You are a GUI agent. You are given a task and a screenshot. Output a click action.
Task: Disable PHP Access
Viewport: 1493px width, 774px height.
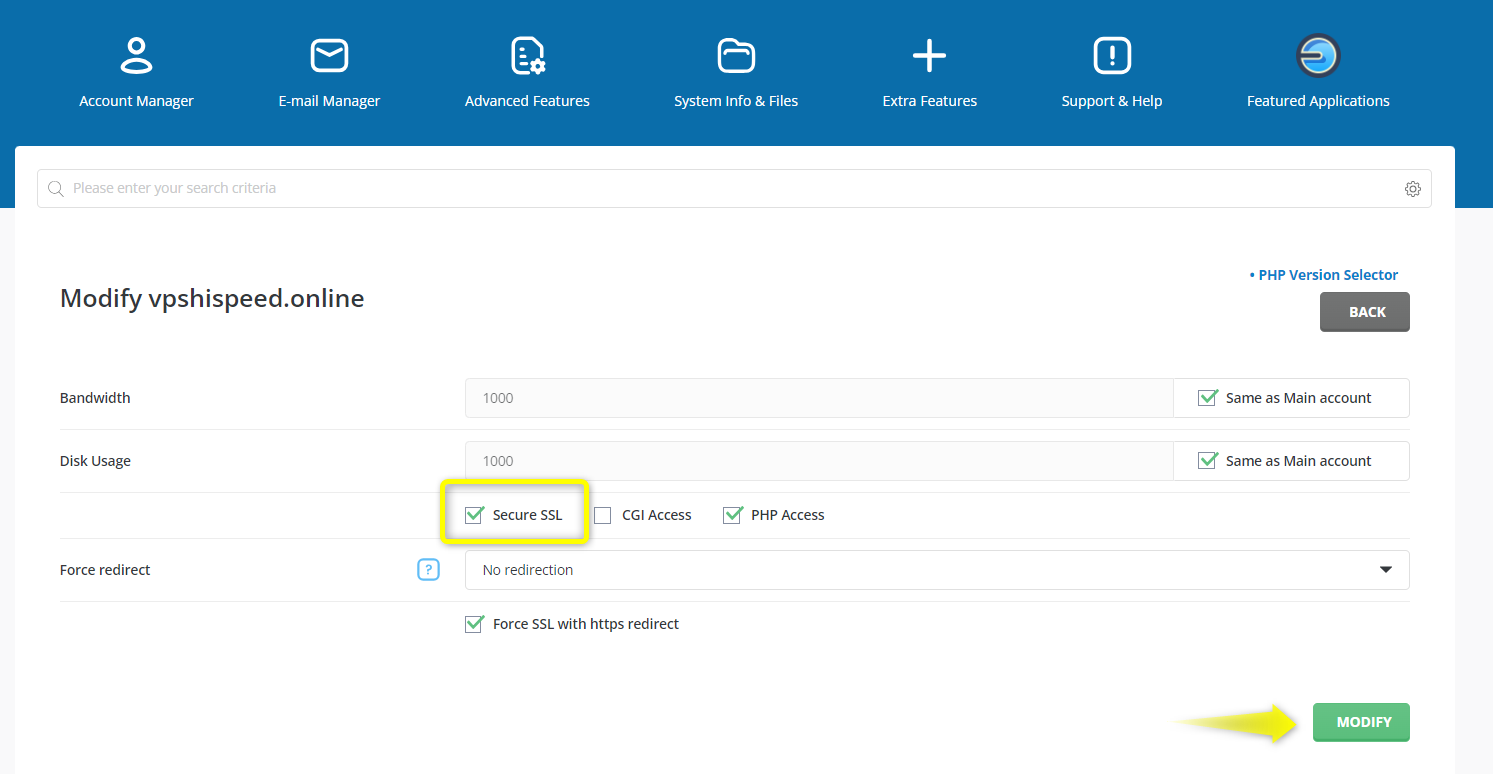(x=732, y=514)
